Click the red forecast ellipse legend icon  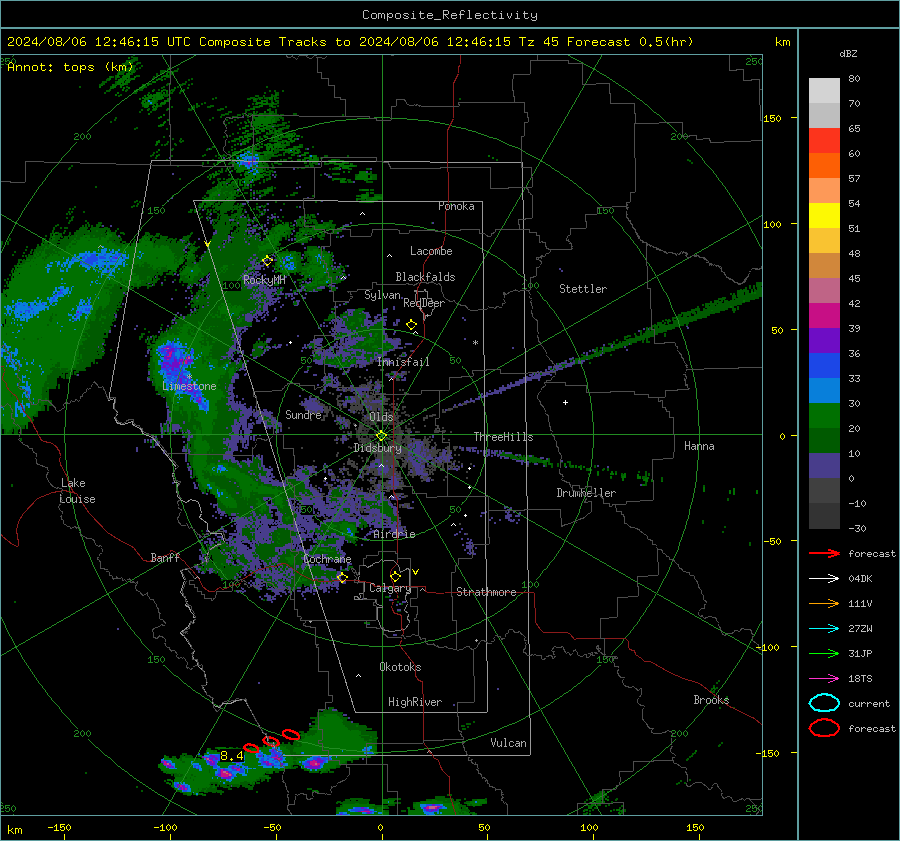pos(824,728)
